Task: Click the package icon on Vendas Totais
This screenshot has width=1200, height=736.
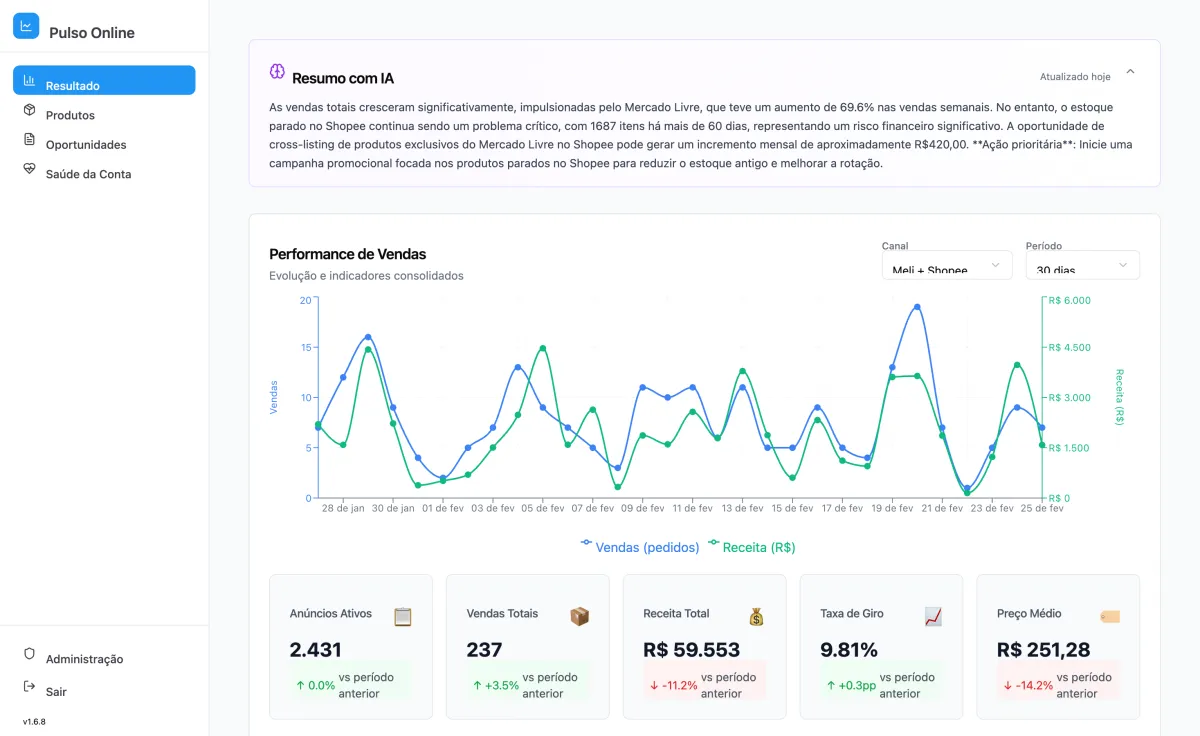Action: click(x=580, y=617)
